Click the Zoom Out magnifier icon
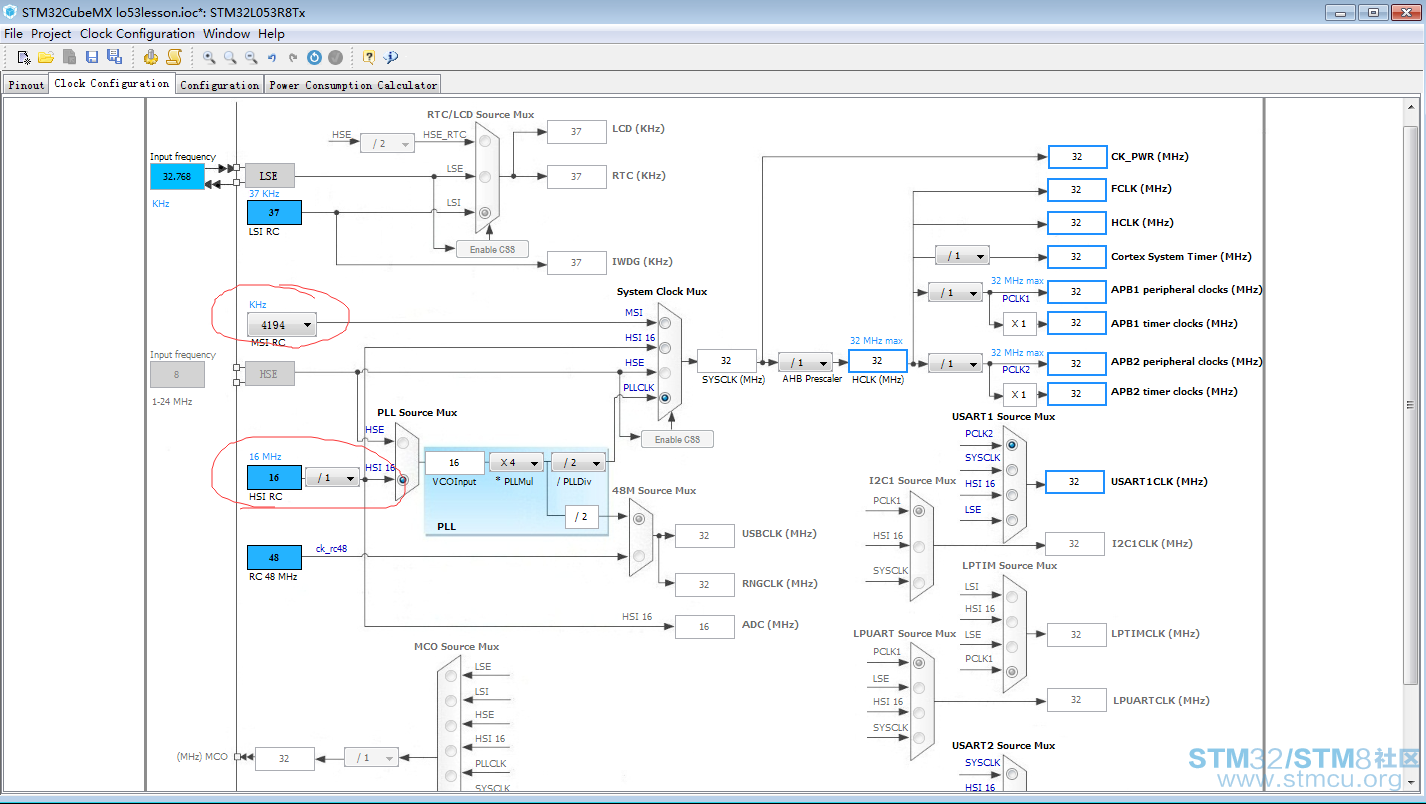This screenshot has height=804, width=1426. [x=251, y=58]
